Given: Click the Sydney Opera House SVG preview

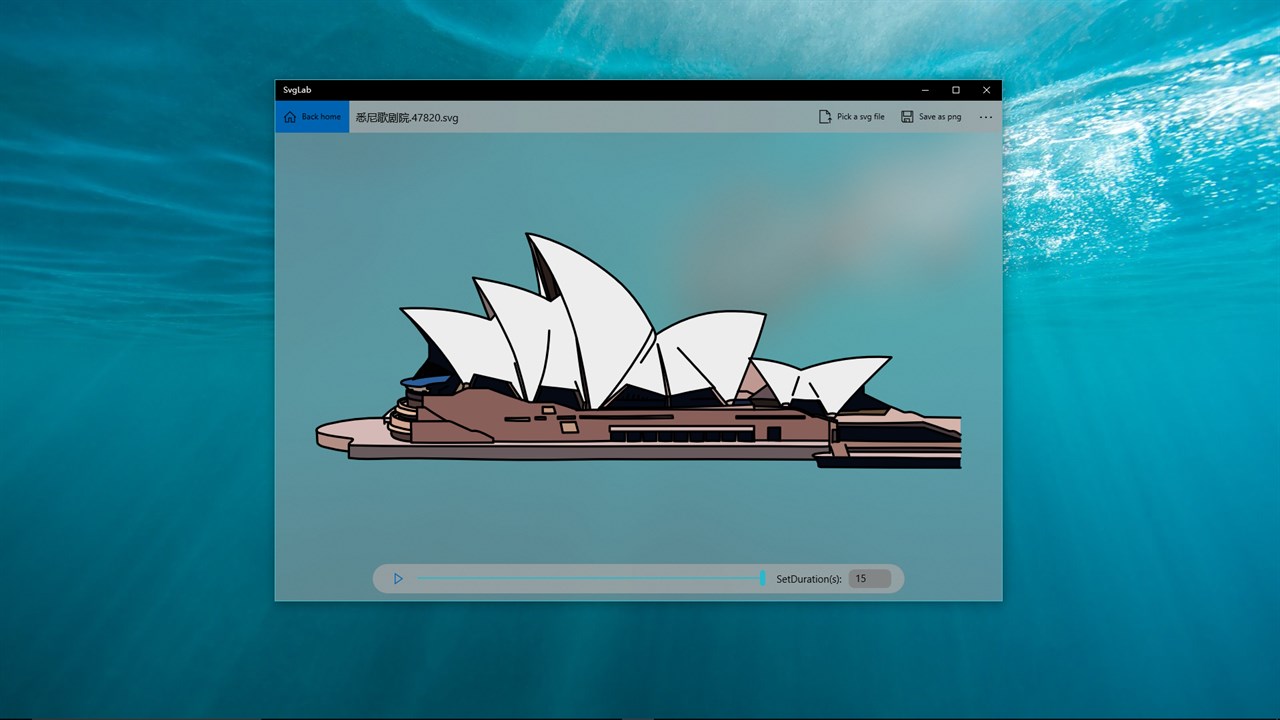Looking at the screenshot, I should pyautogui.click(x=639, y=350).
